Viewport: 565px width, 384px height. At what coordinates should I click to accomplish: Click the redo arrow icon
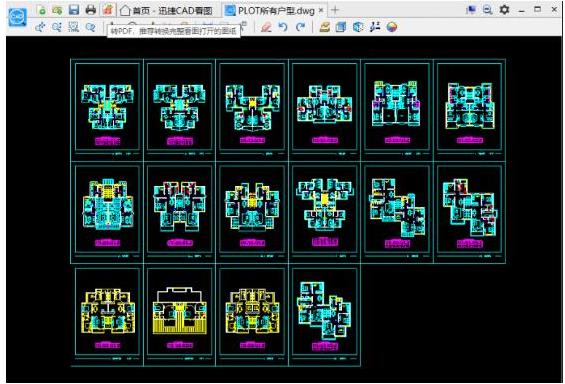[301, 27]
